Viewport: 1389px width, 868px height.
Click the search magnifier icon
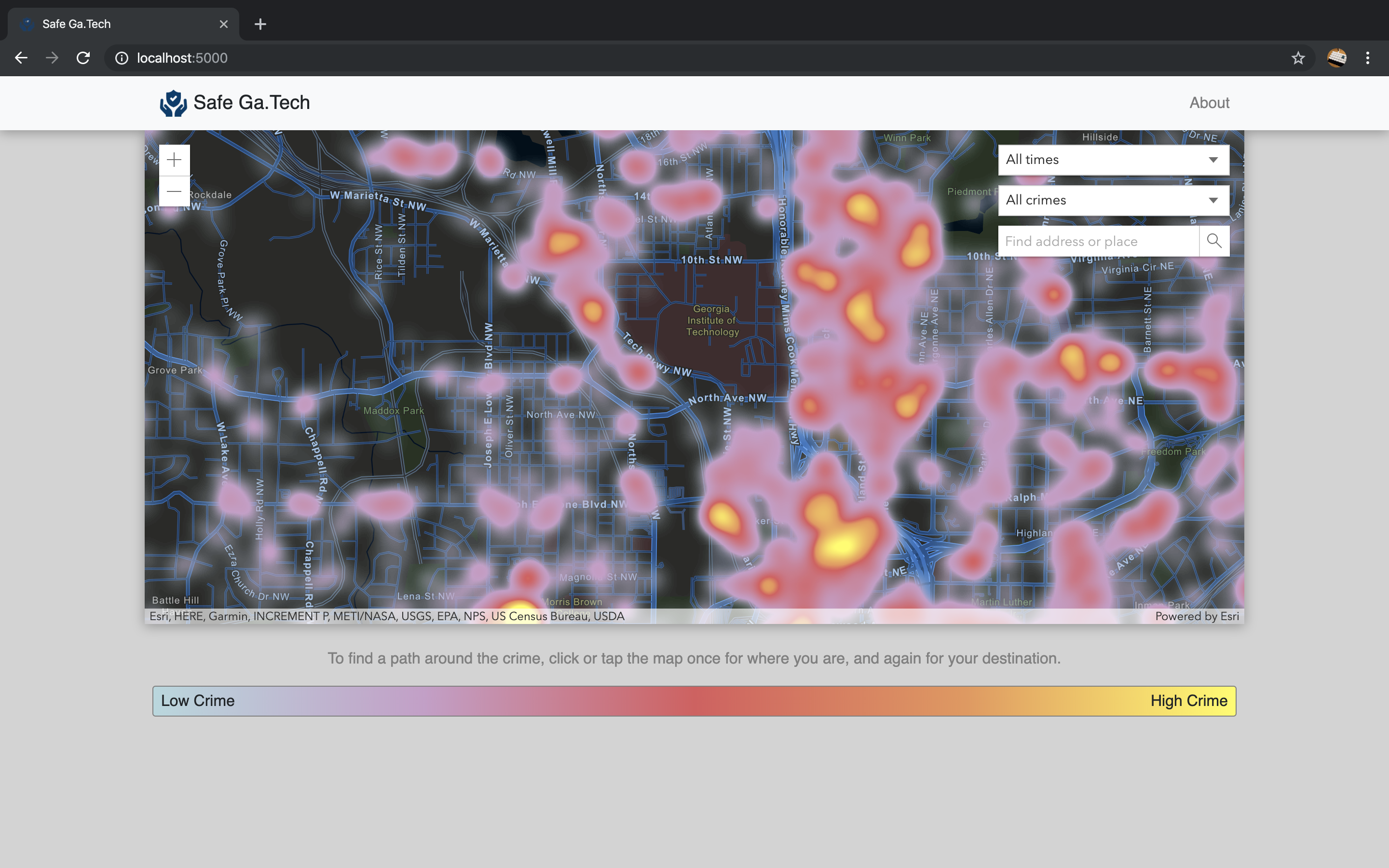click(x=1214, y=241)
